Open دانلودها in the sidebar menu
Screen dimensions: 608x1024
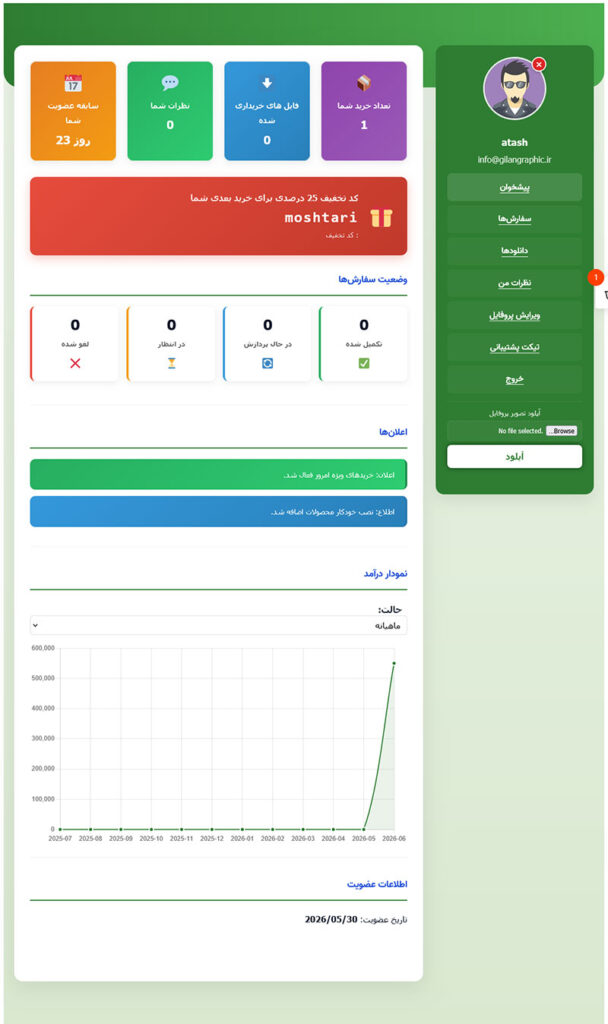[x=515, y=251]
